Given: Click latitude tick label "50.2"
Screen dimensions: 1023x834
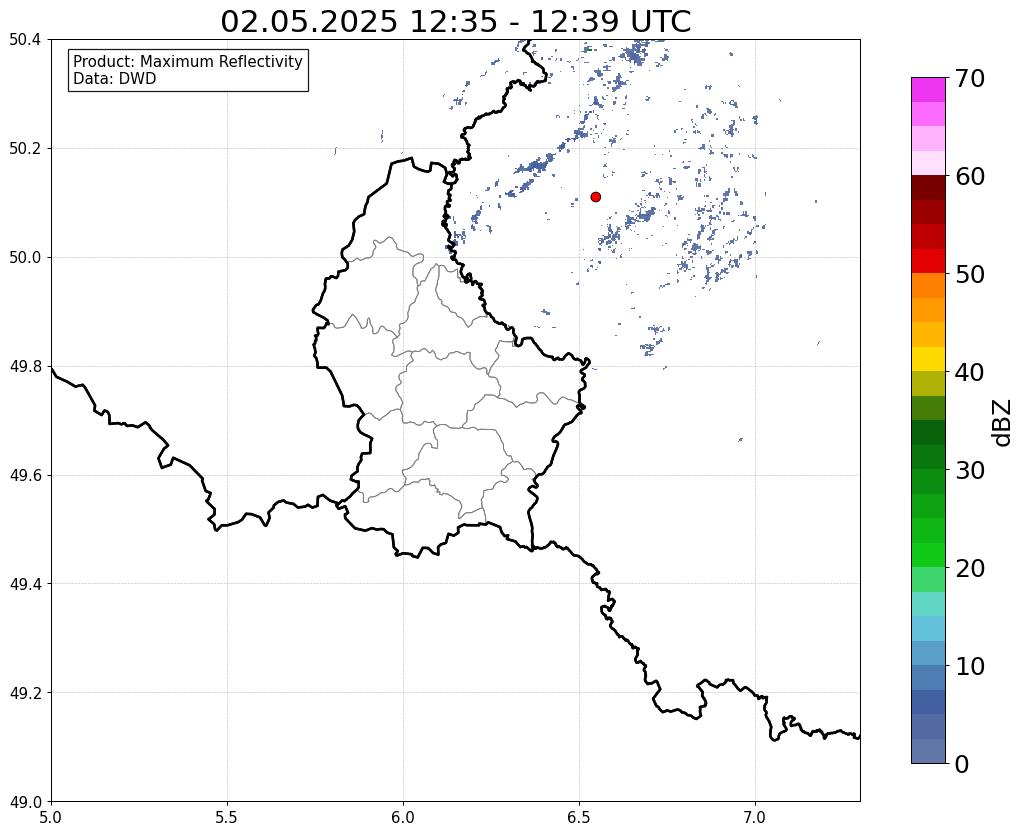Looking at the screenshot, I should [25, 149].
